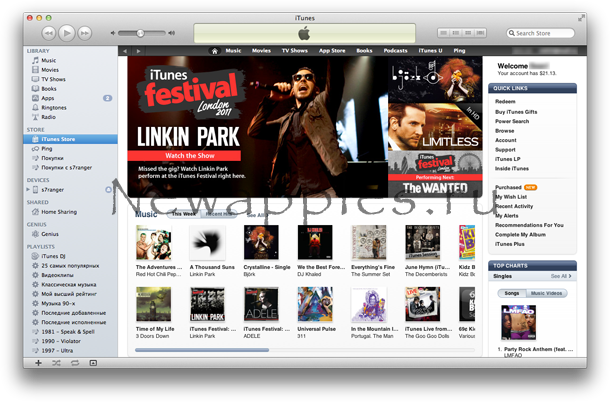Adjust the volume slider knob
Viewport: 610px width, 402px height.
click(140, 33)
